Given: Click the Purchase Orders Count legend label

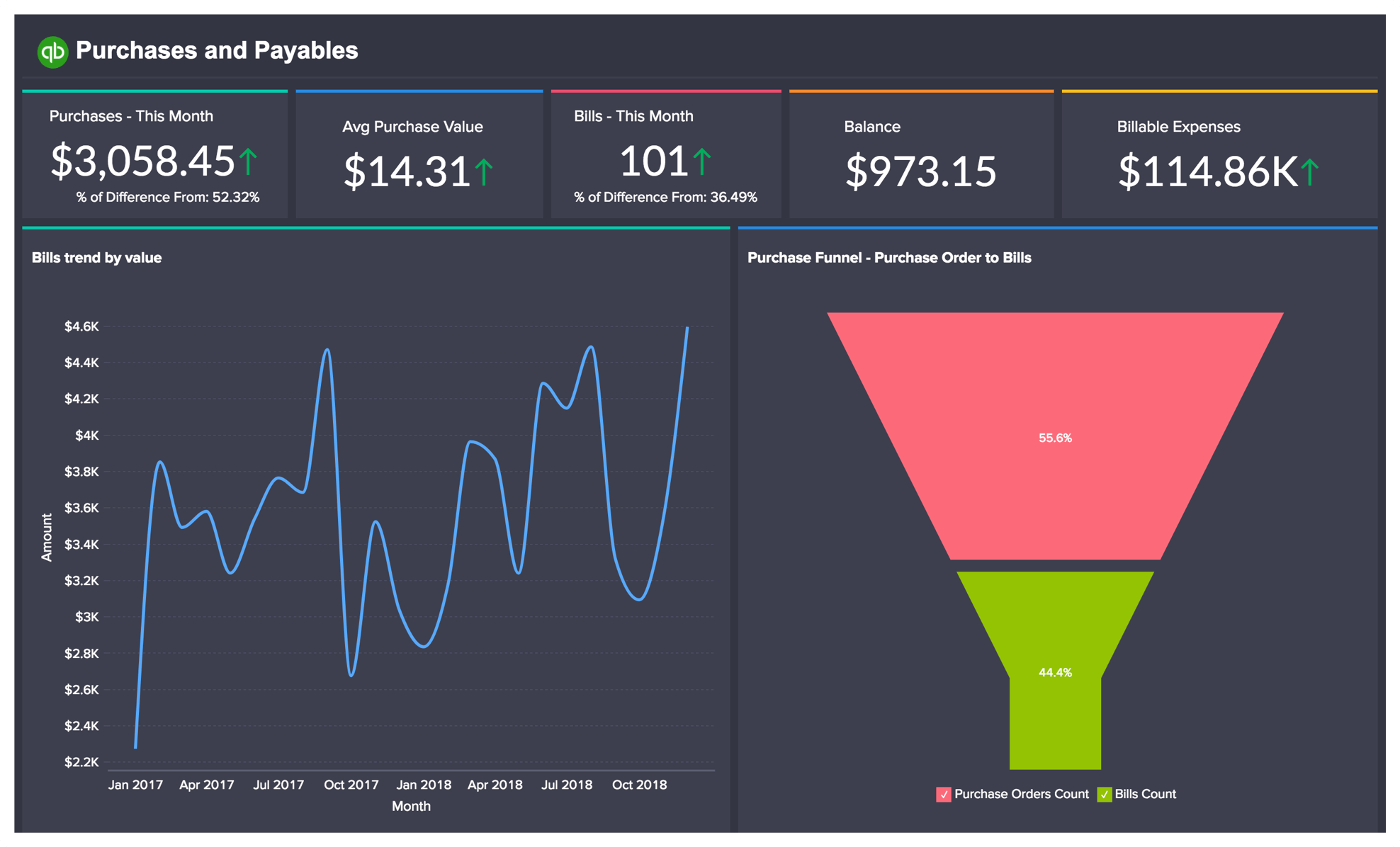Looking at the screenshot, I should pyautogui.click(x=1021, y=794).
